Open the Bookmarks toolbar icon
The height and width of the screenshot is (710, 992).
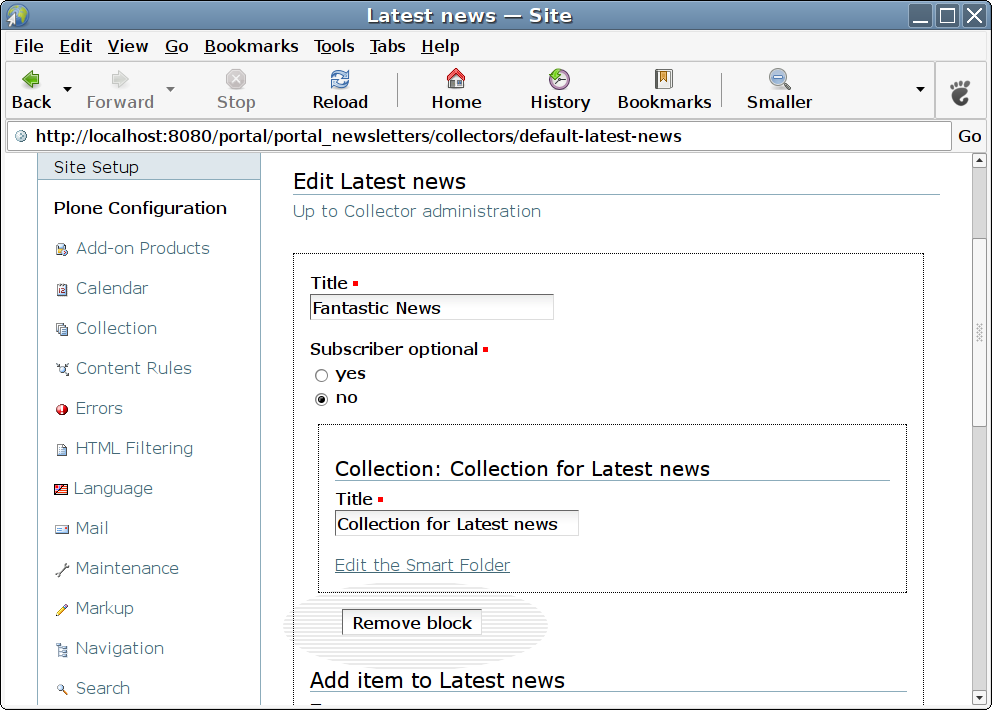[664, 80]
